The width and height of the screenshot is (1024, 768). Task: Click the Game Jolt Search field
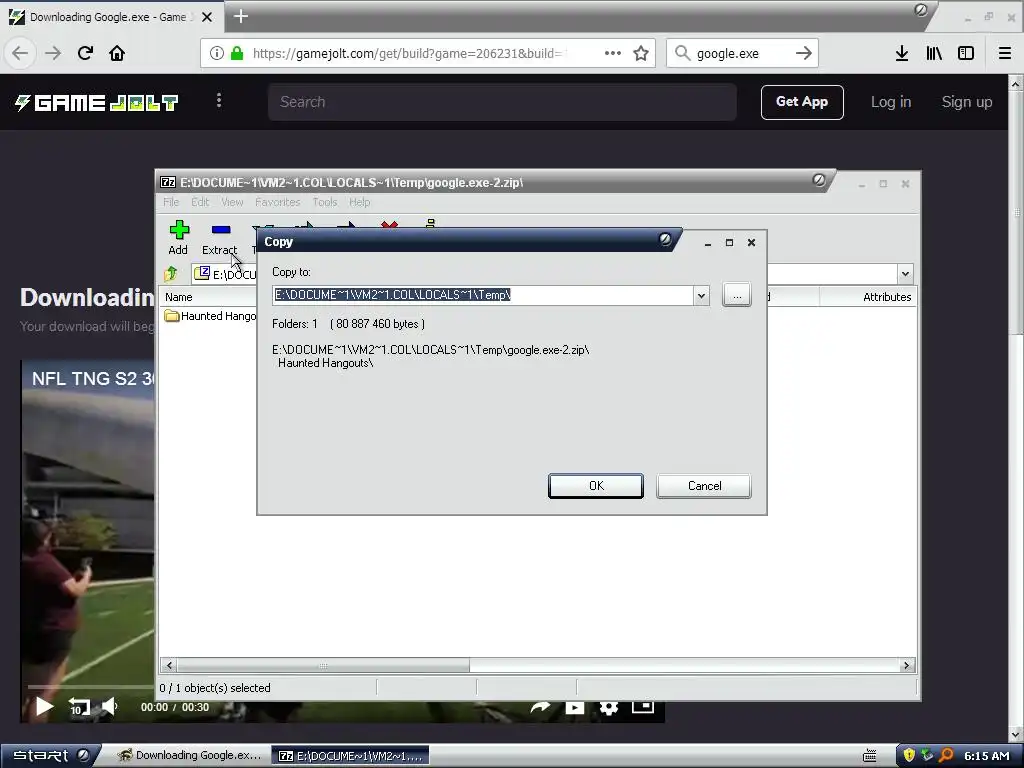[x=502, y=102]
